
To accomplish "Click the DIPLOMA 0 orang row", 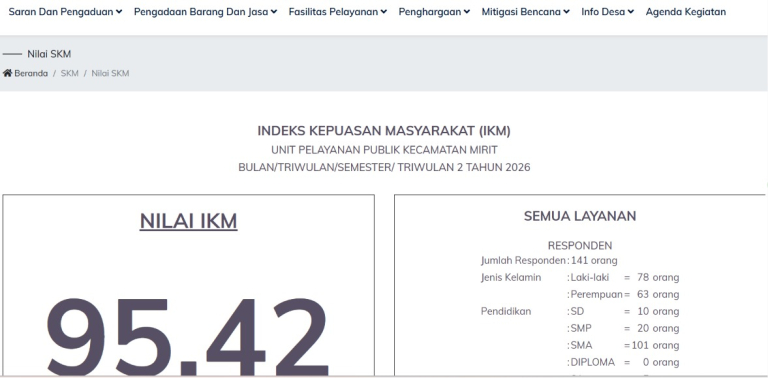I will (x=624, y=363).
